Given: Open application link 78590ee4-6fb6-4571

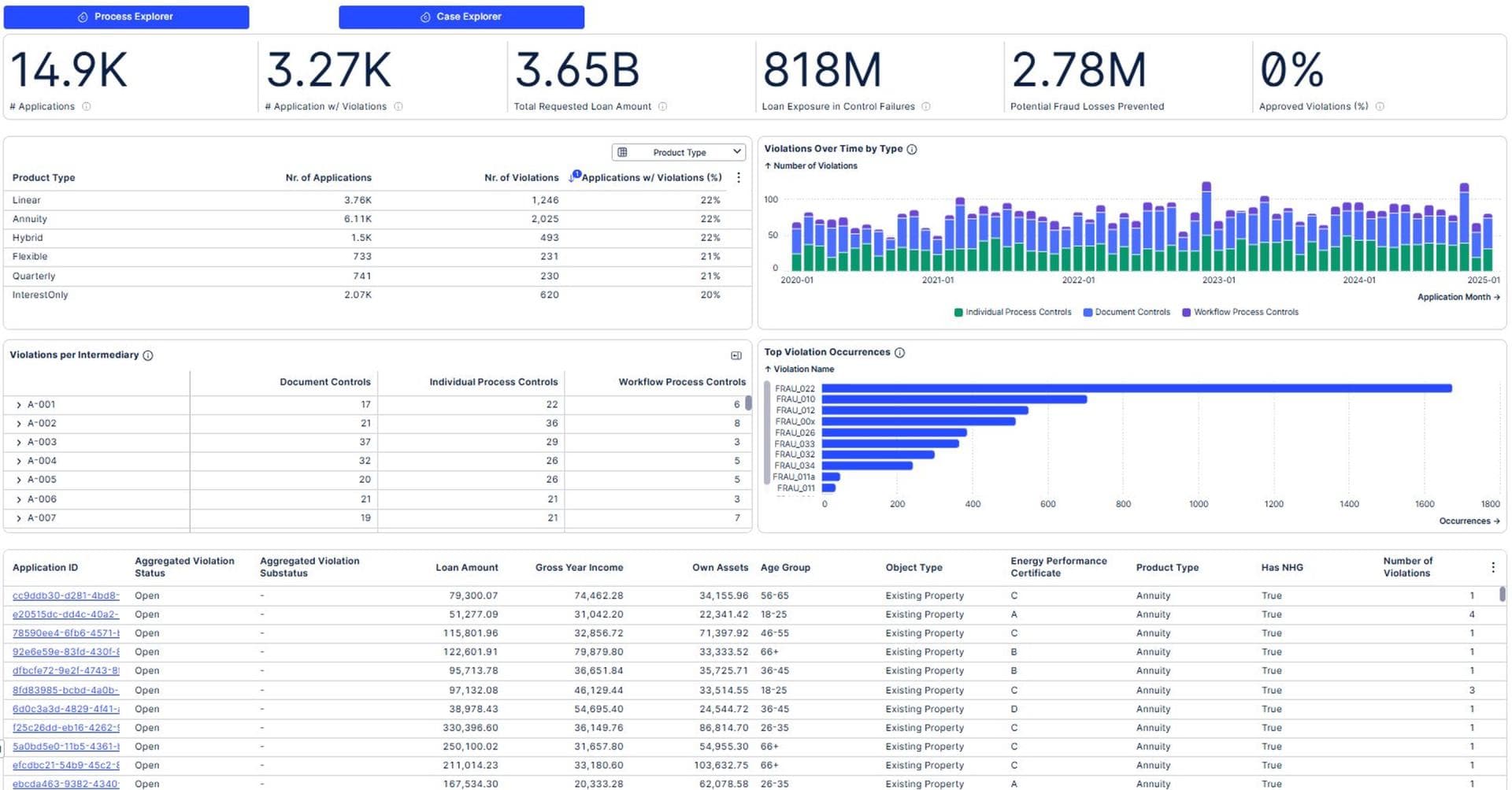Looking at the screenshot, I should [x=66, y=633].
